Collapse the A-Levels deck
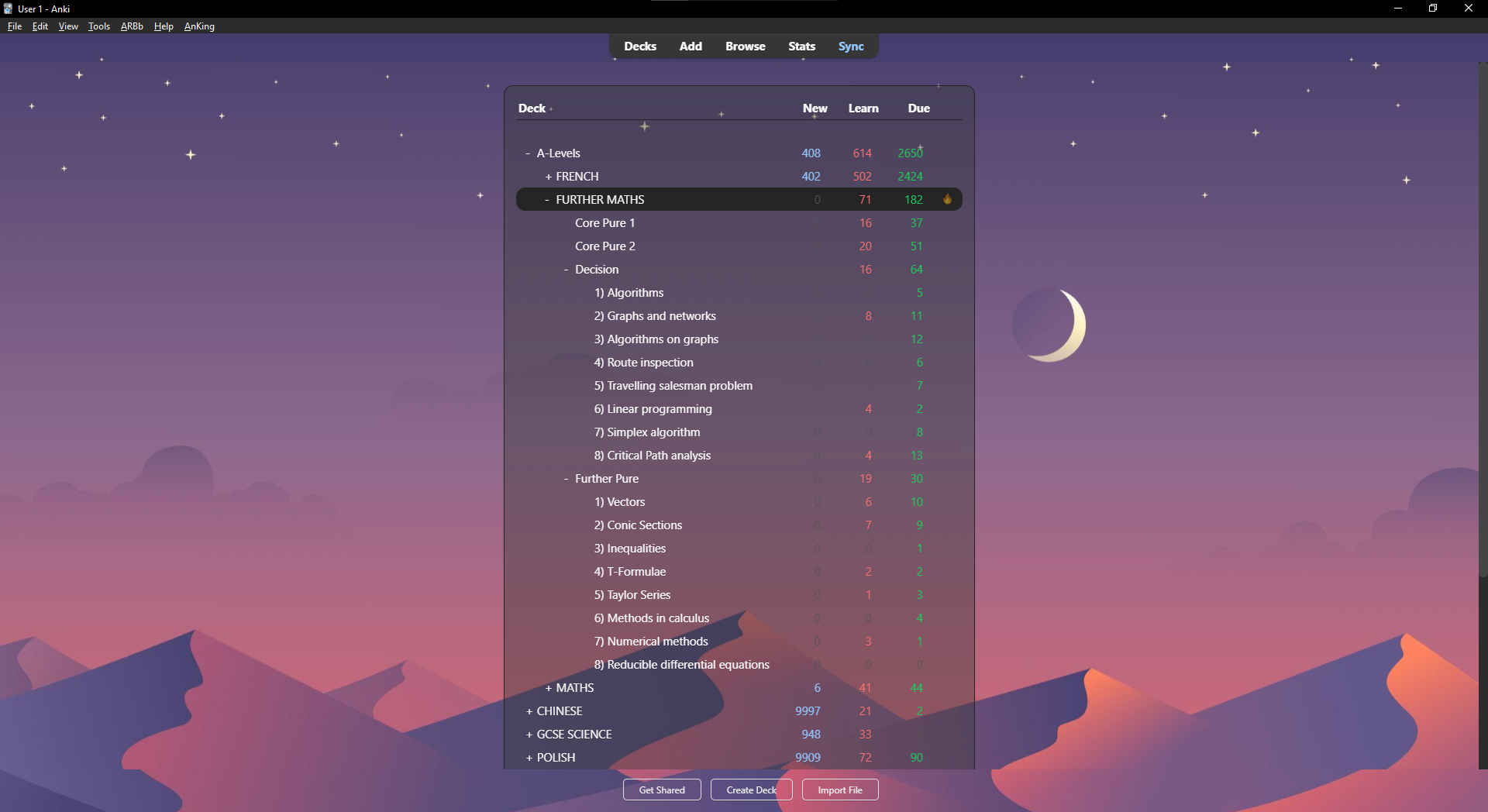Viewport: 1488px width, 812px height. click(x=528, y=153)
